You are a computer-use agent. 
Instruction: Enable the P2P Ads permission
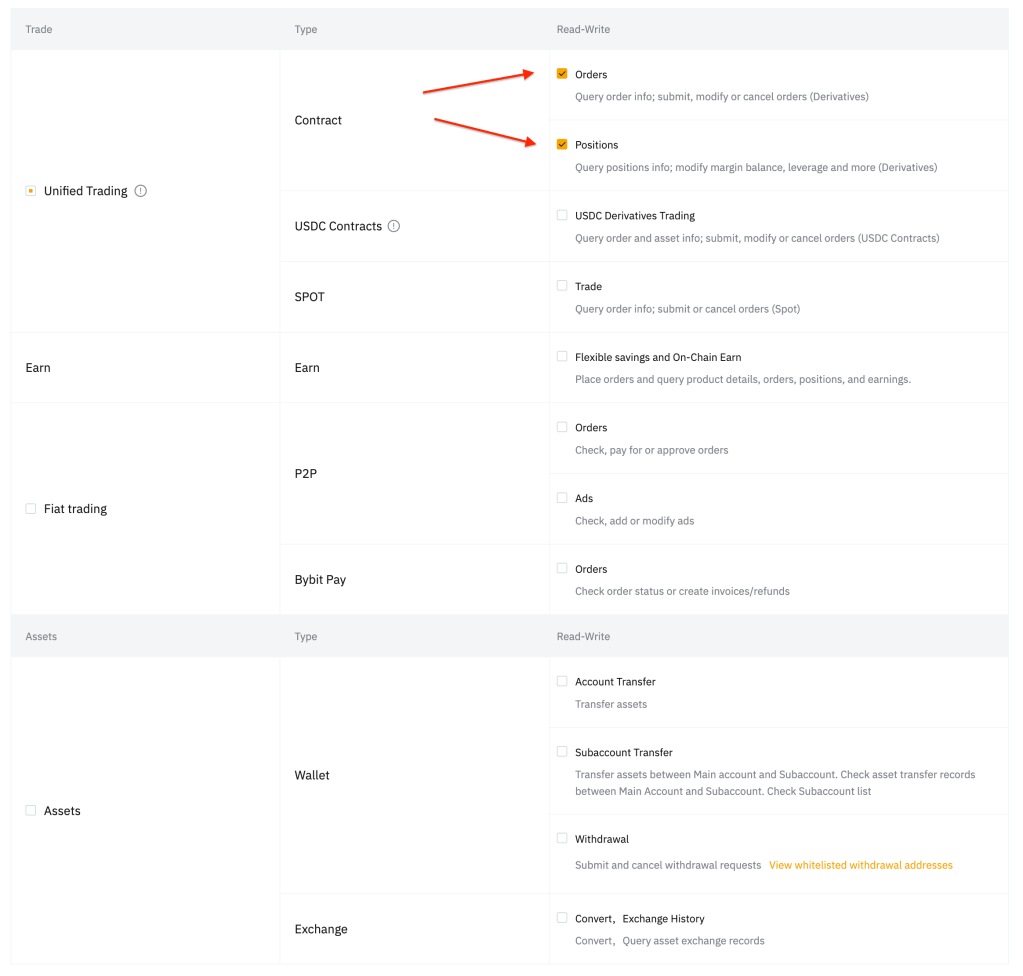click(562, 498)
